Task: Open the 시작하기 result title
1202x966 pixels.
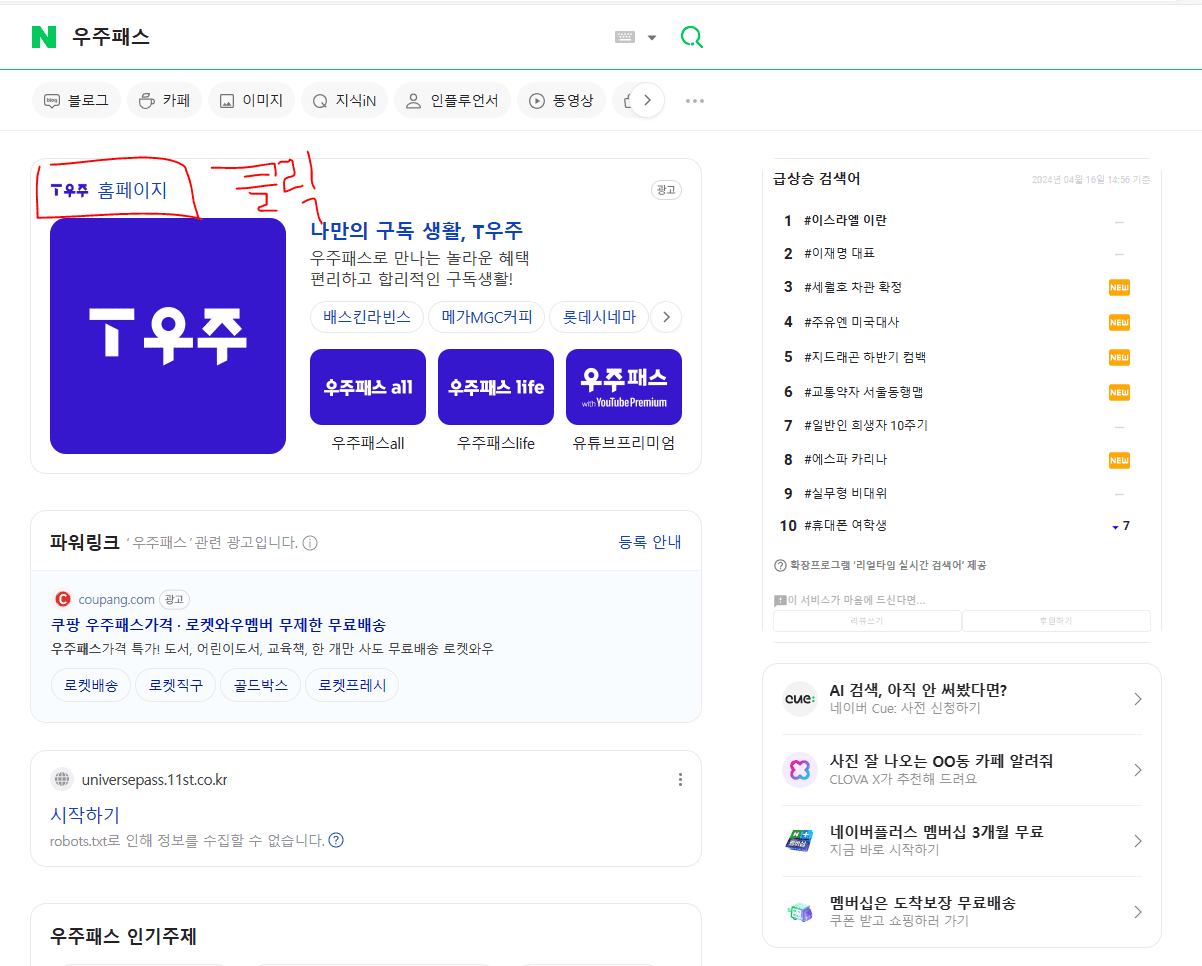Action: click(x=85, y=814)
